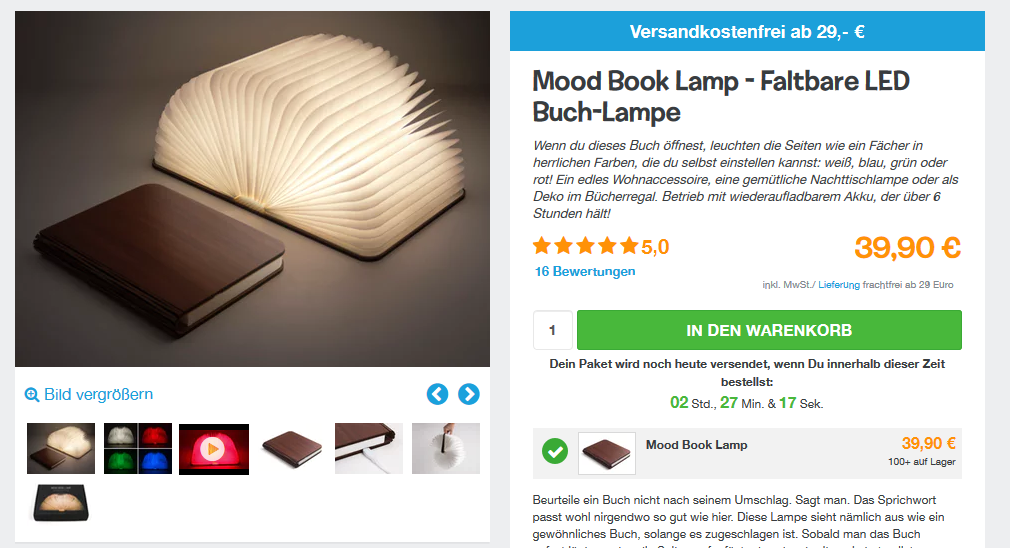Open the 16 Bewertungen reviews link

(x=585, y=272)
